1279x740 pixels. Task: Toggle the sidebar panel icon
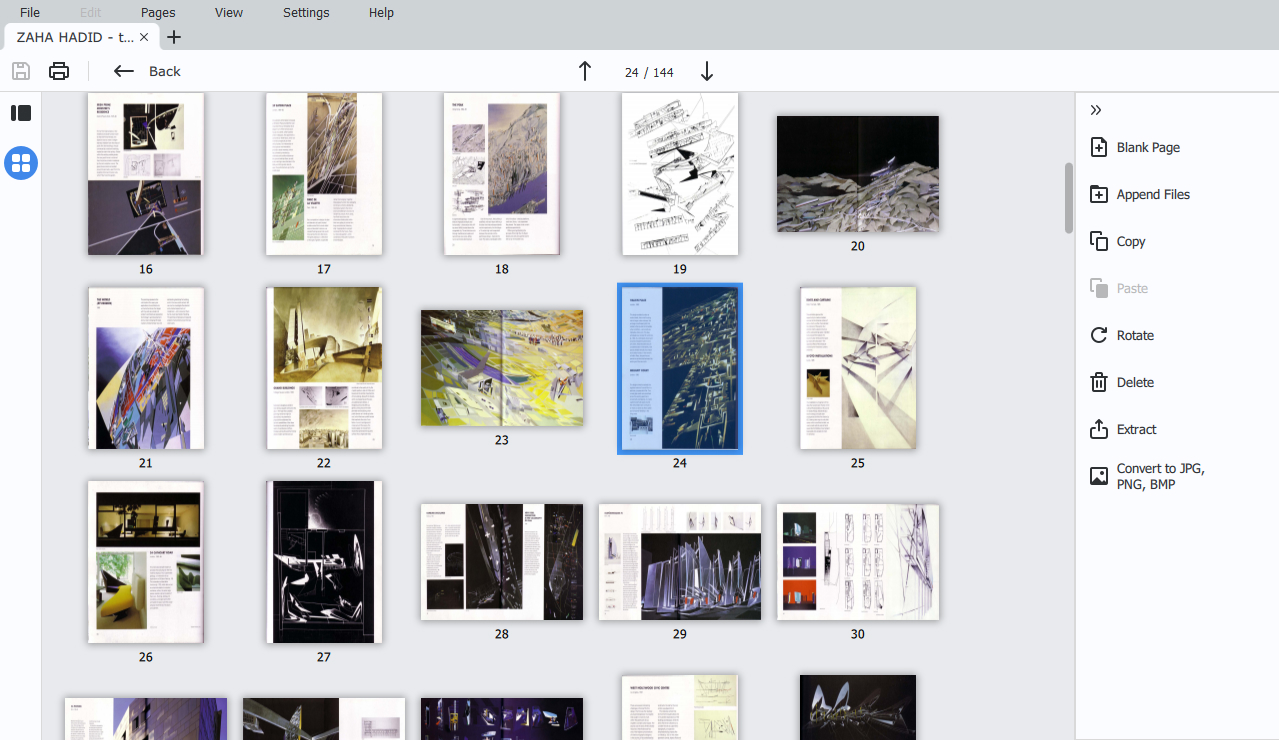point(21,113)
